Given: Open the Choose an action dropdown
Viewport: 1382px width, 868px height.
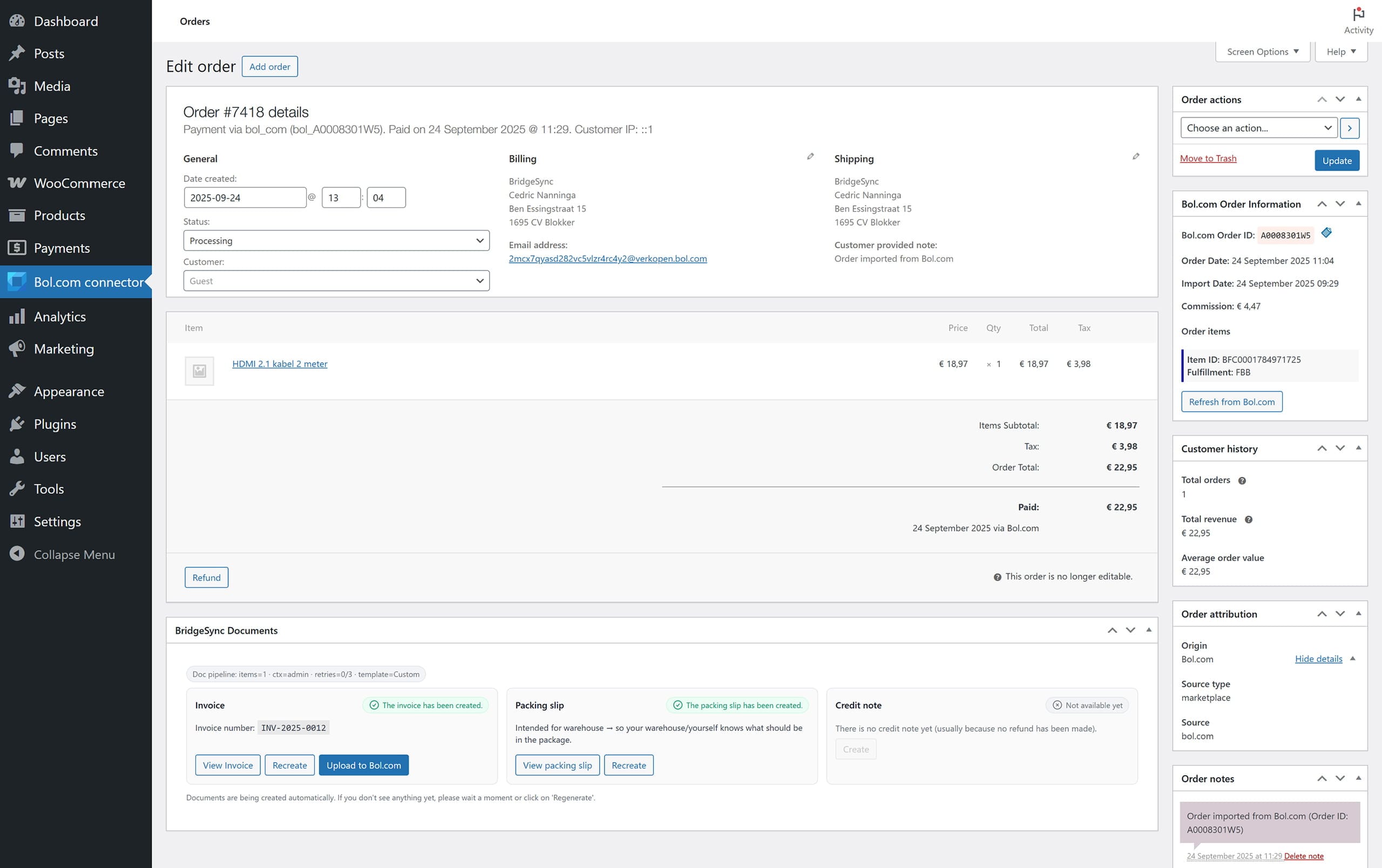Looking at the screenshot, I should pos(1258,127).
